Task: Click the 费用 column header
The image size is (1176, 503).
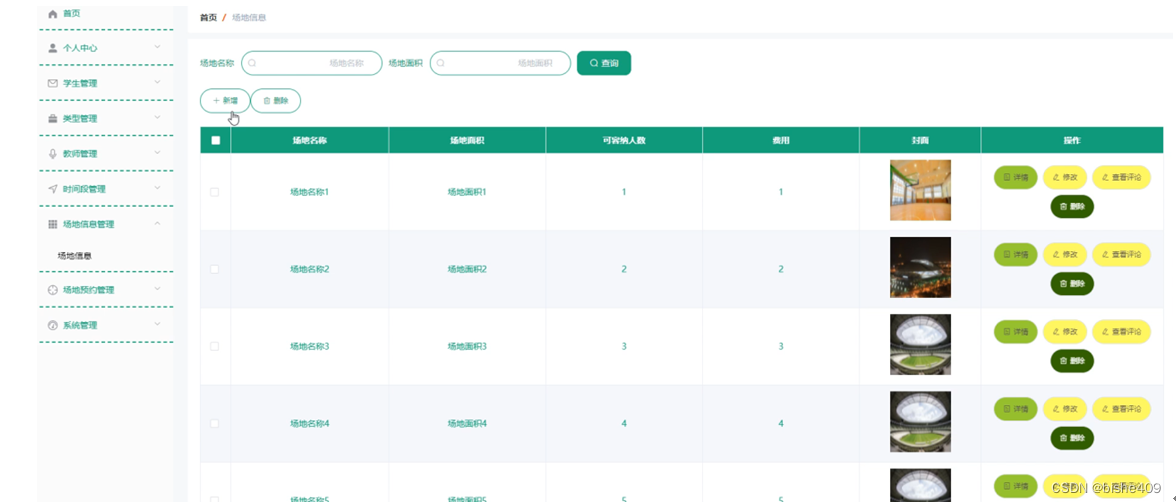Action: click(781, 140)
